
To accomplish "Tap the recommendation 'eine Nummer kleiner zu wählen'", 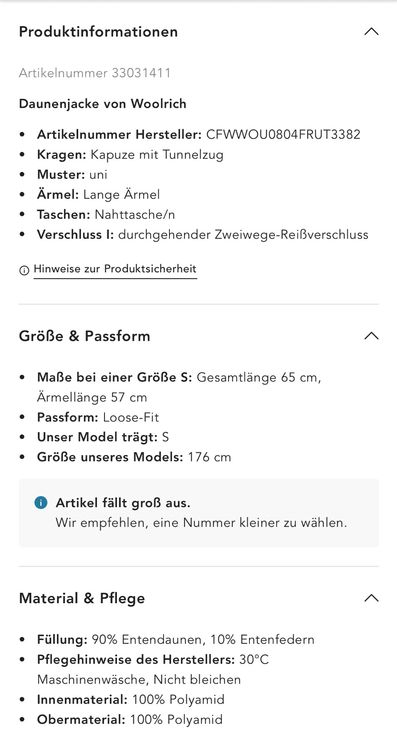I will pos(250,523).
